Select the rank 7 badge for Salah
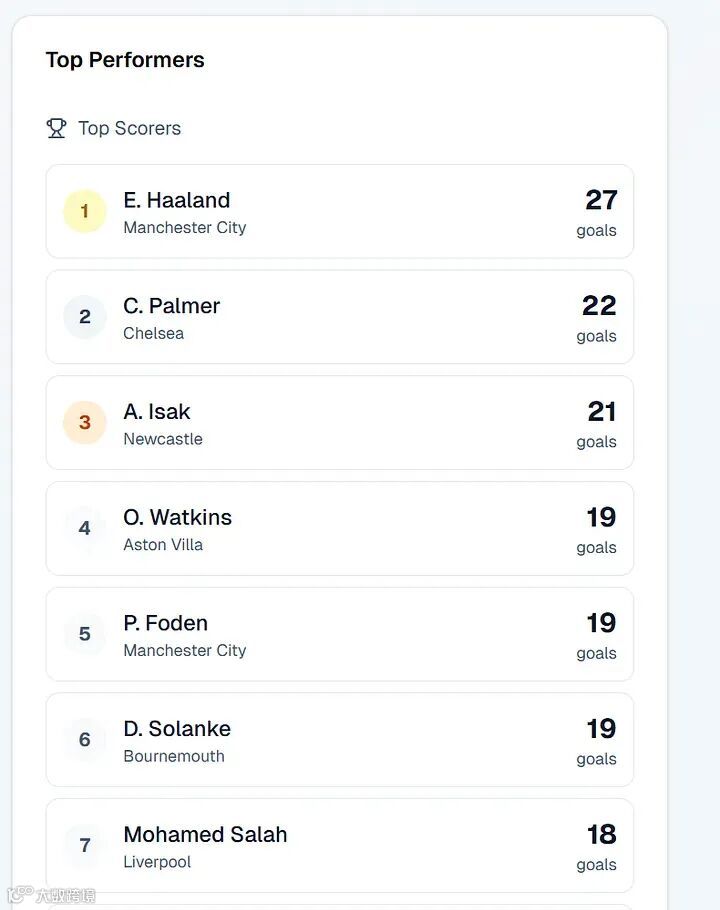Viewport: 720px width, 910px height. 85,845
